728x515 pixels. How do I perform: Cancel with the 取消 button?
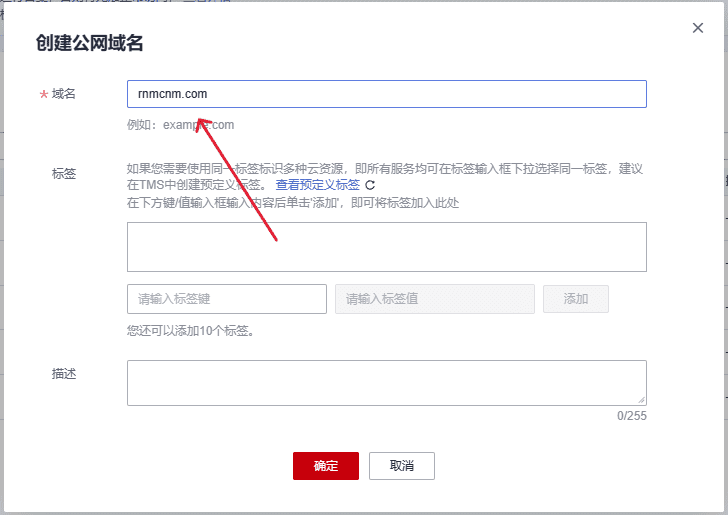(402, 466)
